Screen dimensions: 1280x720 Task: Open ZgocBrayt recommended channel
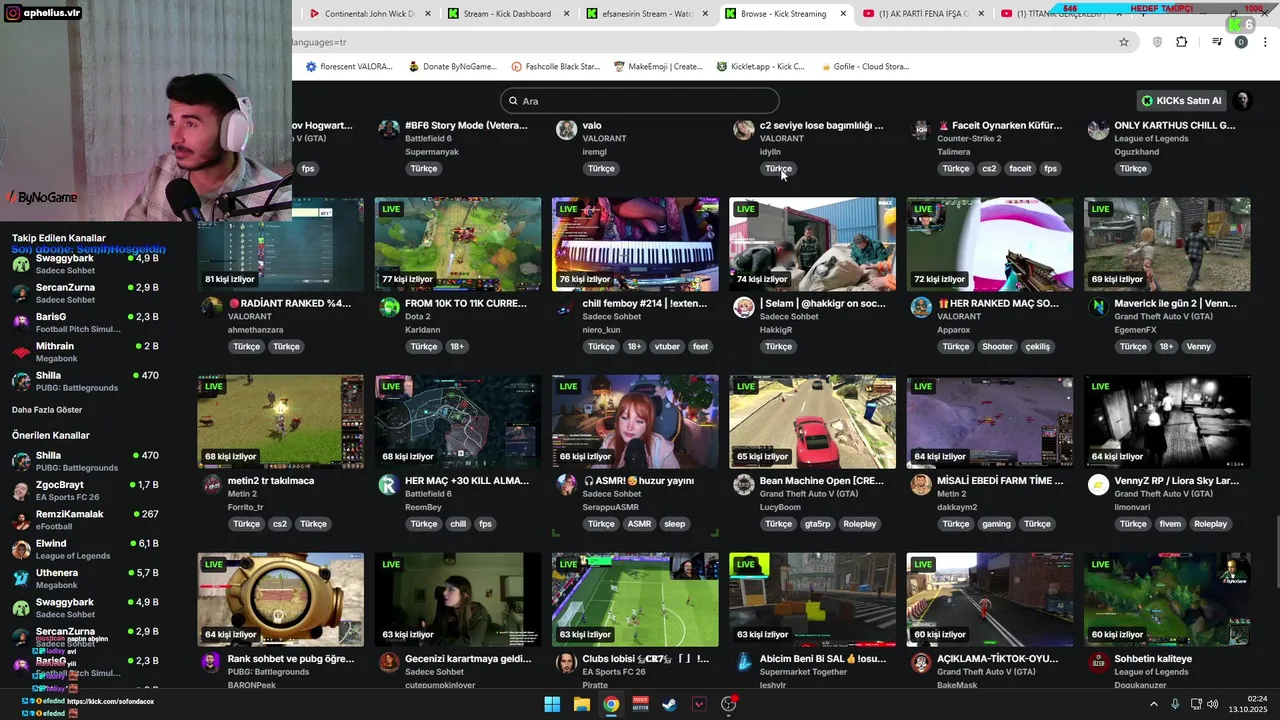[85, 490]
